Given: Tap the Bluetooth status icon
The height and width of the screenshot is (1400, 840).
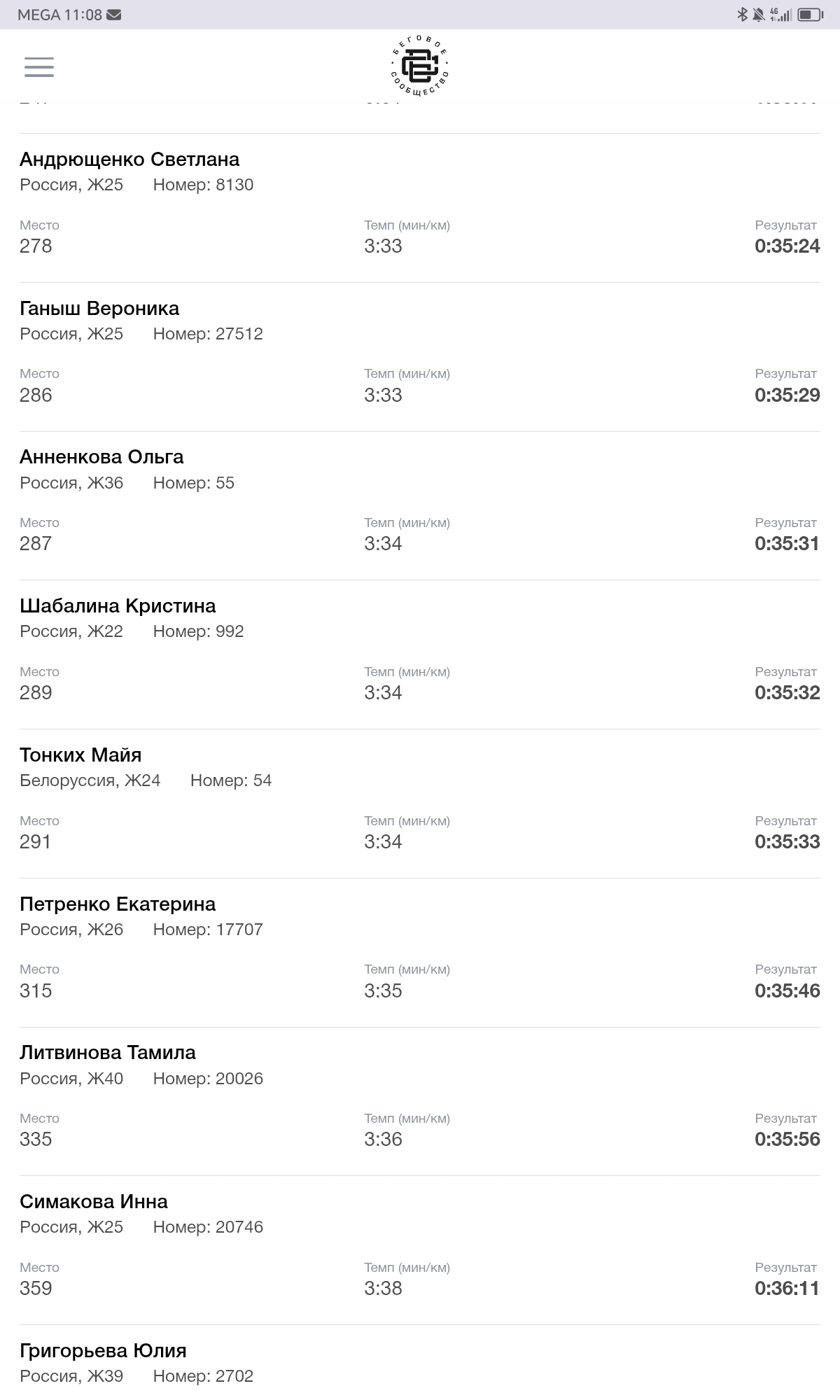Looking at the screenshot, I should click(x=742, y=15).
